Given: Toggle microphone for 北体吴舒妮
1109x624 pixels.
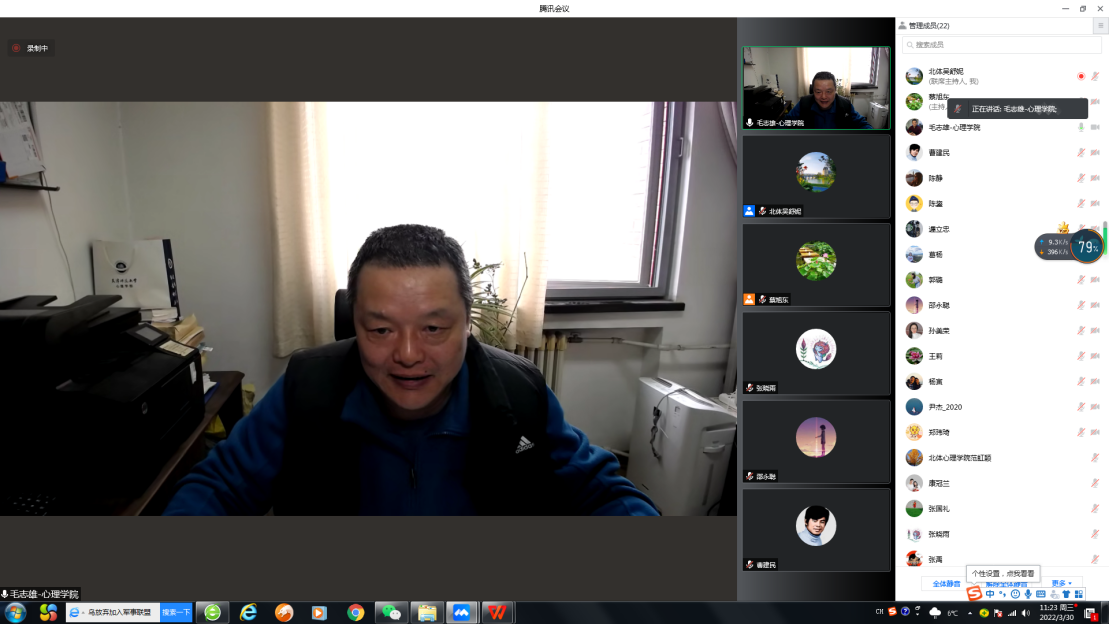Looking at the screenshot, I should pos(1095,76).
